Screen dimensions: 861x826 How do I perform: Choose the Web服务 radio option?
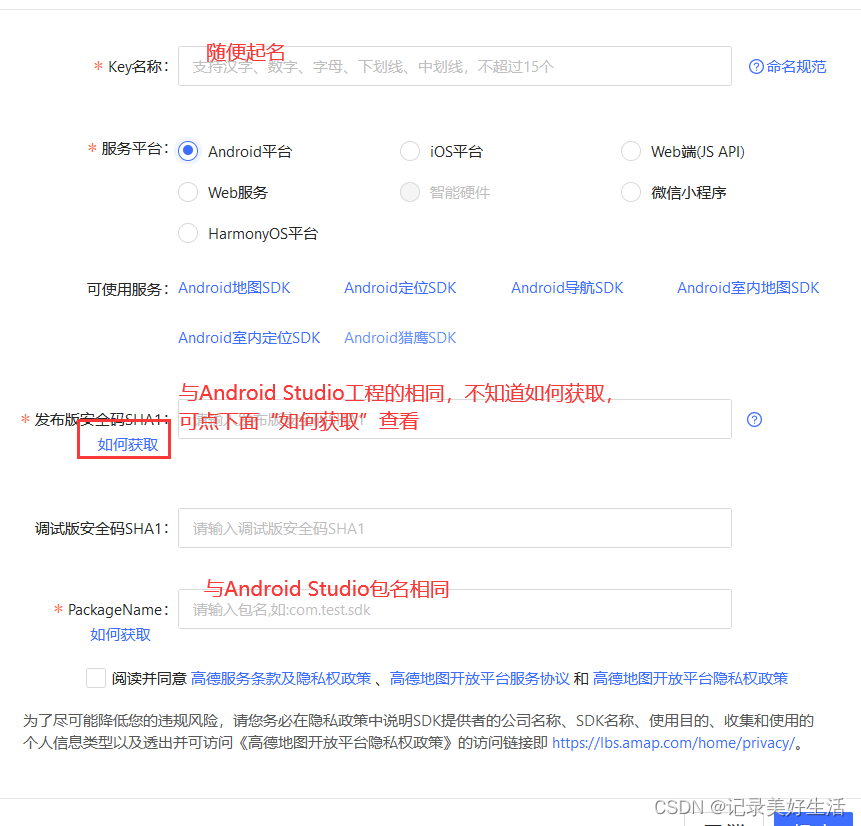(x=188, y=192)
